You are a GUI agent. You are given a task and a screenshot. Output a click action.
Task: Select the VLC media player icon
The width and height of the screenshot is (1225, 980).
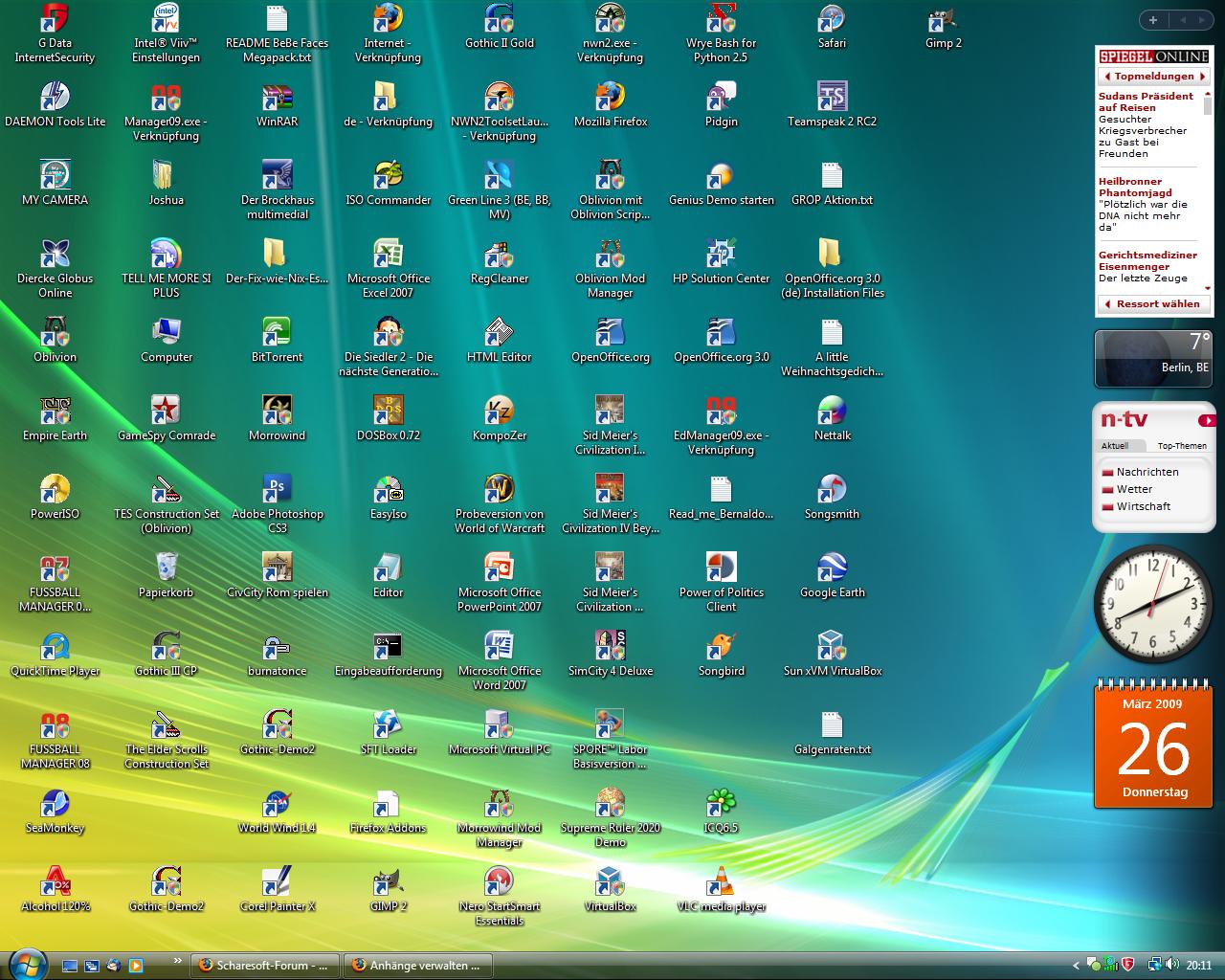click(721, 882)
